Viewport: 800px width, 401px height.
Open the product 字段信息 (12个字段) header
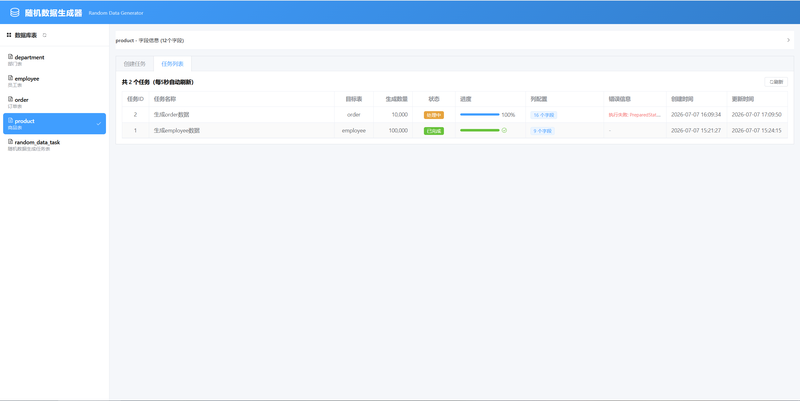coord(455,40)
